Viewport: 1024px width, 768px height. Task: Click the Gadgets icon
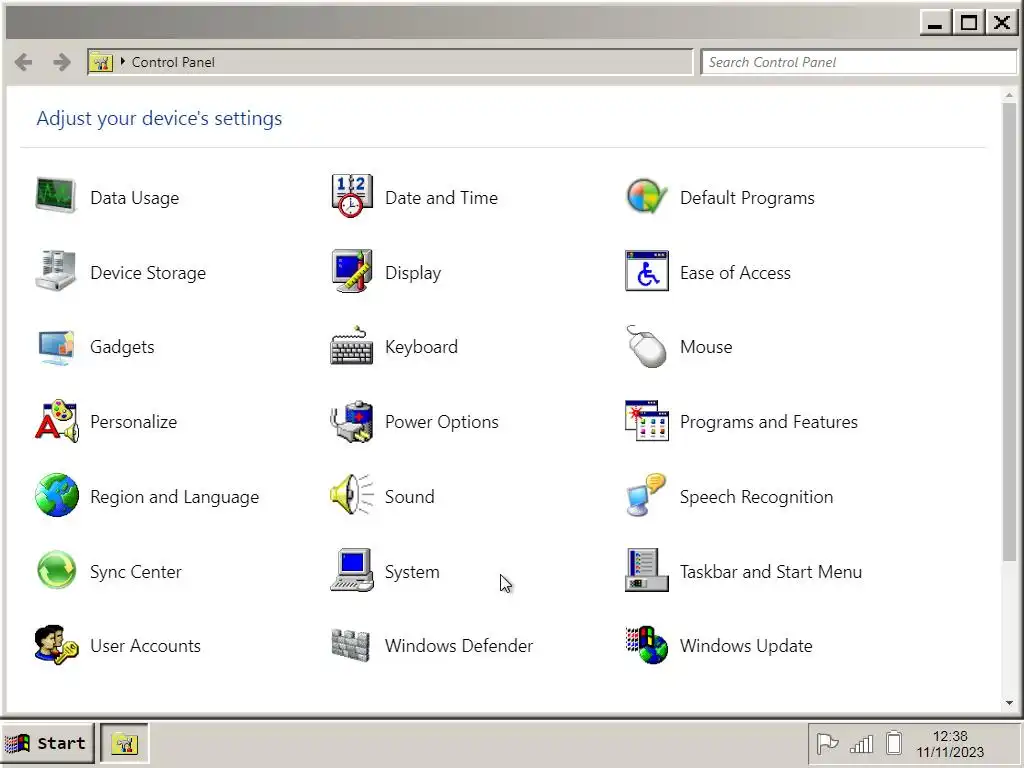click(56, 347)
